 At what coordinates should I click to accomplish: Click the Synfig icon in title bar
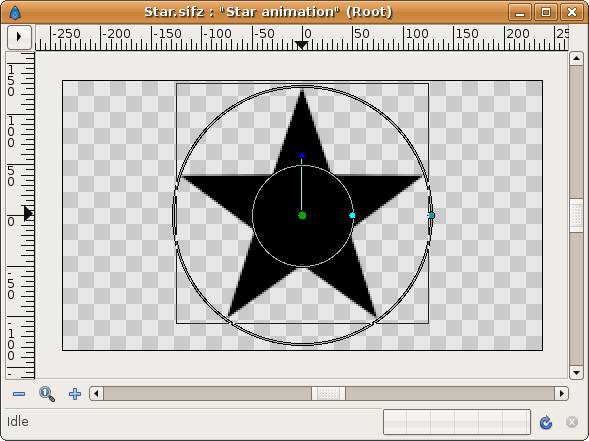click(x=15, y=13)
